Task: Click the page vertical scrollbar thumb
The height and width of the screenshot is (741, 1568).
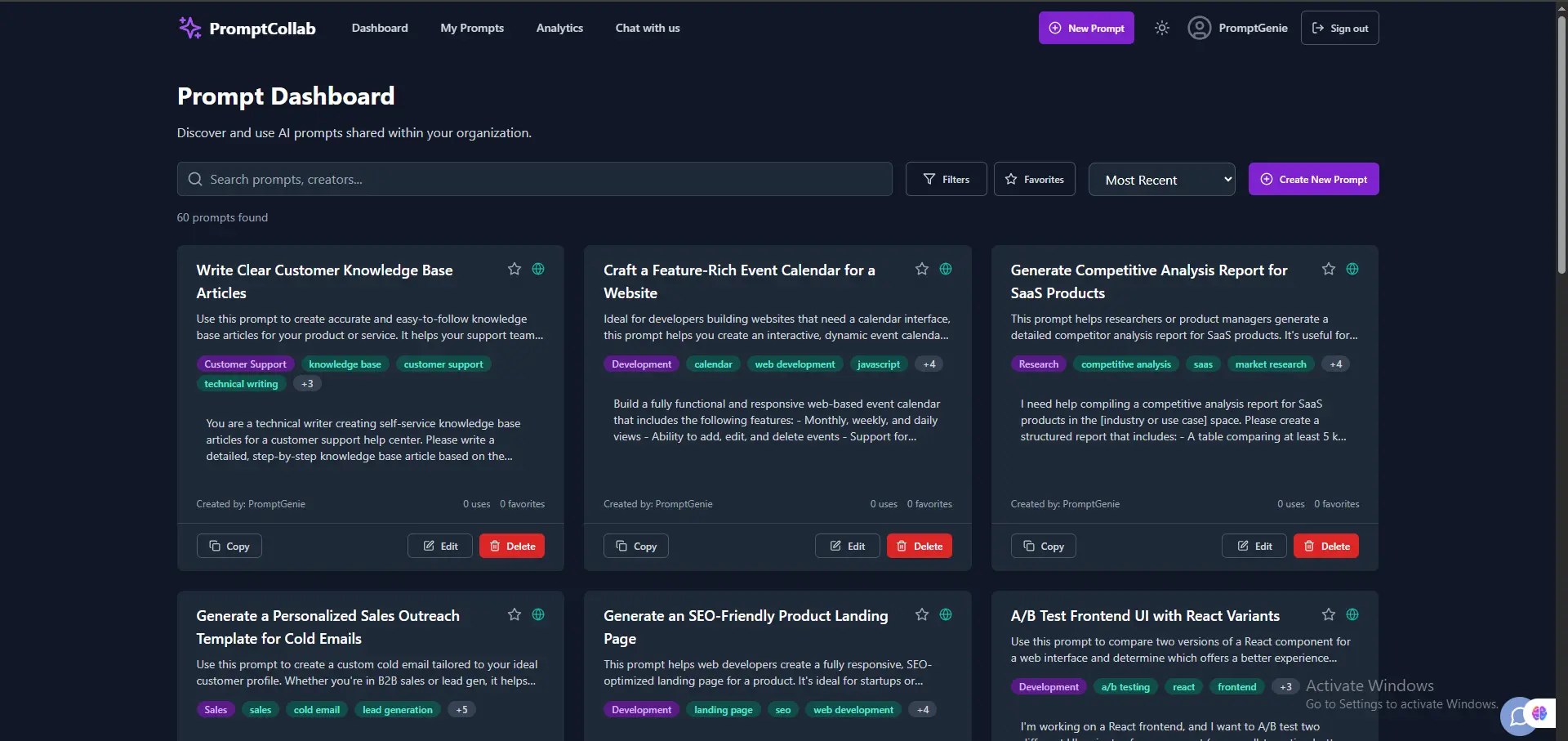Action: click(1561, 143)
